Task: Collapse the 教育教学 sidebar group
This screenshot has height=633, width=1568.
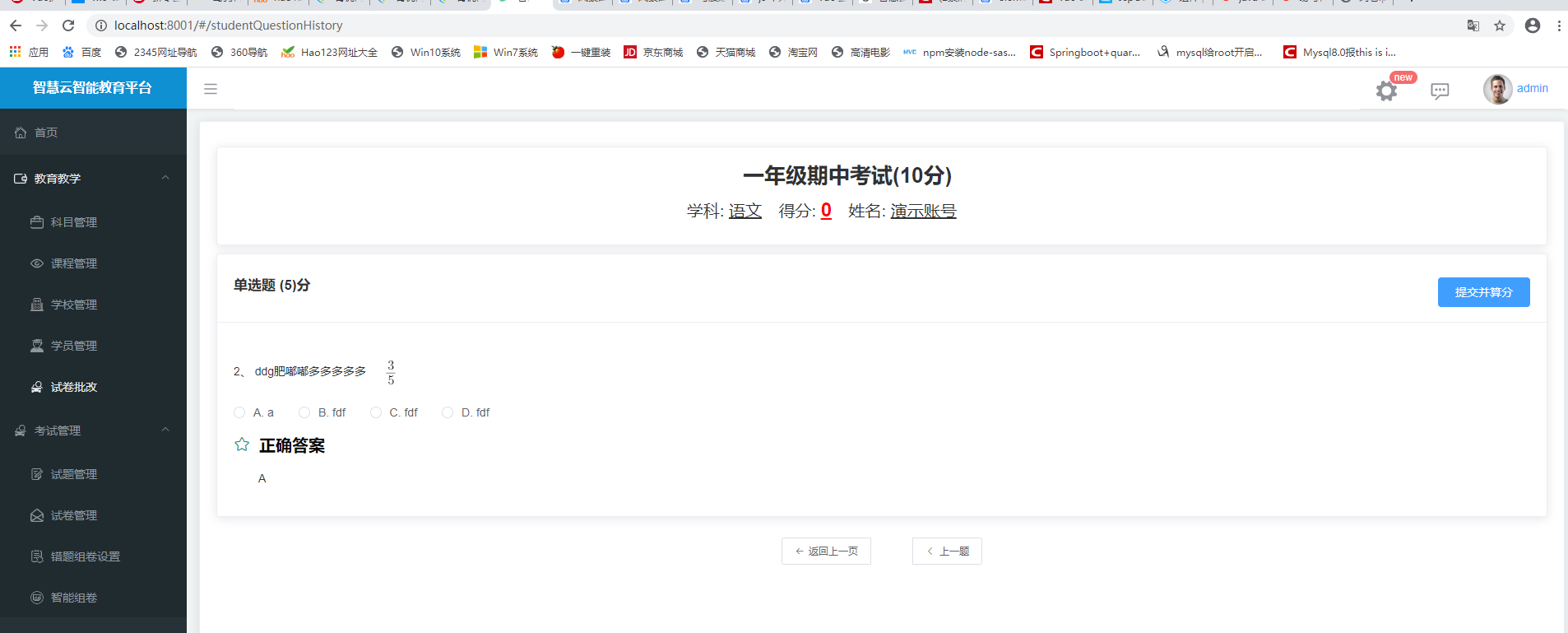Action: tap(93, 178)
